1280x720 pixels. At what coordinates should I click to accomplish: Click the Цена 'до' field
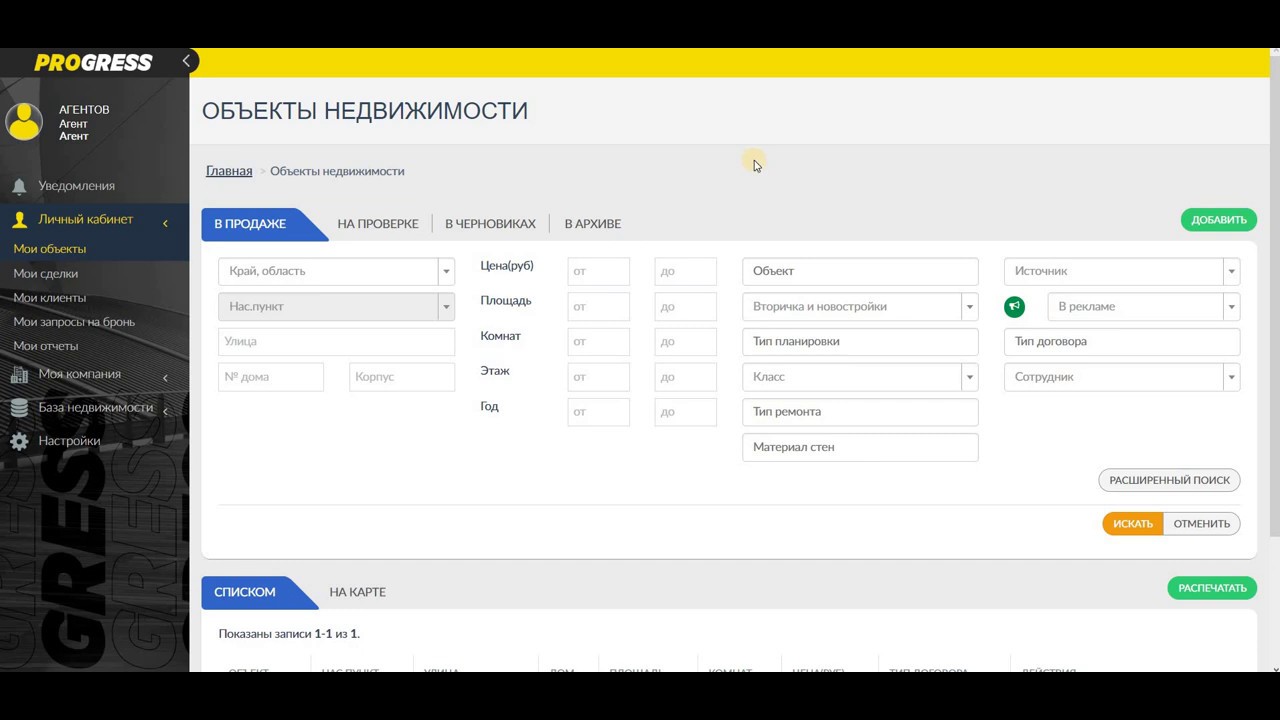[686, 271]
